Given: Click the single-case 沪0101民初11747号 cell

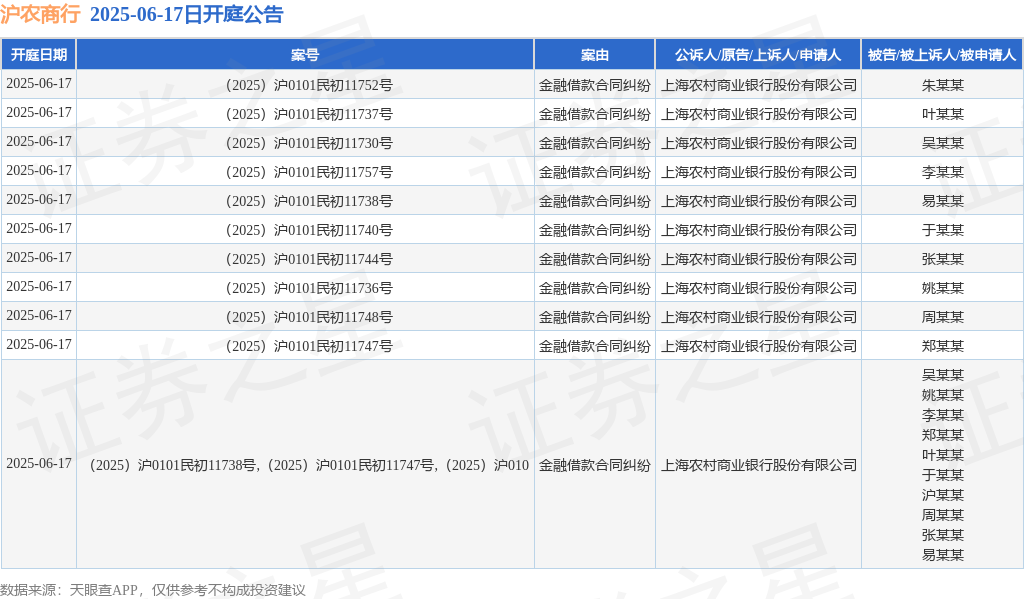Looking at the screenshot, I should 306,346.
